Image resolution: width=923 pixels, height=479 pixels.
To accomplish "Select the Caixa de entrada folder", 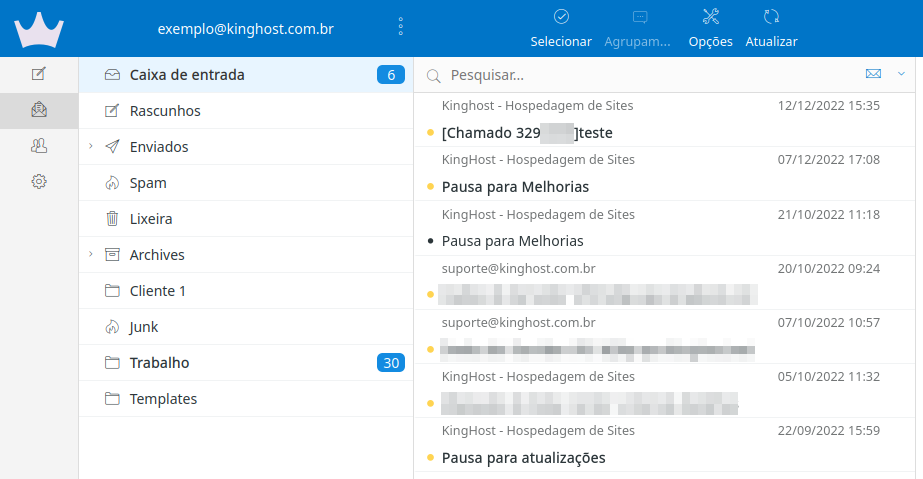I will point(187,75).
